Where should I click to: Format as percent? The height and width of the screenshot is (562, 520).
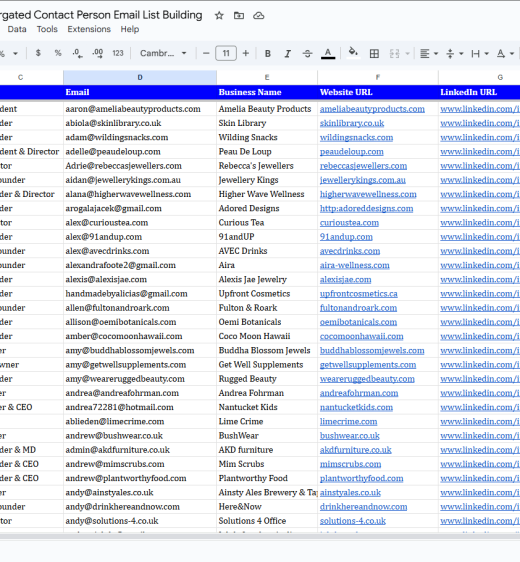[58, 53]
